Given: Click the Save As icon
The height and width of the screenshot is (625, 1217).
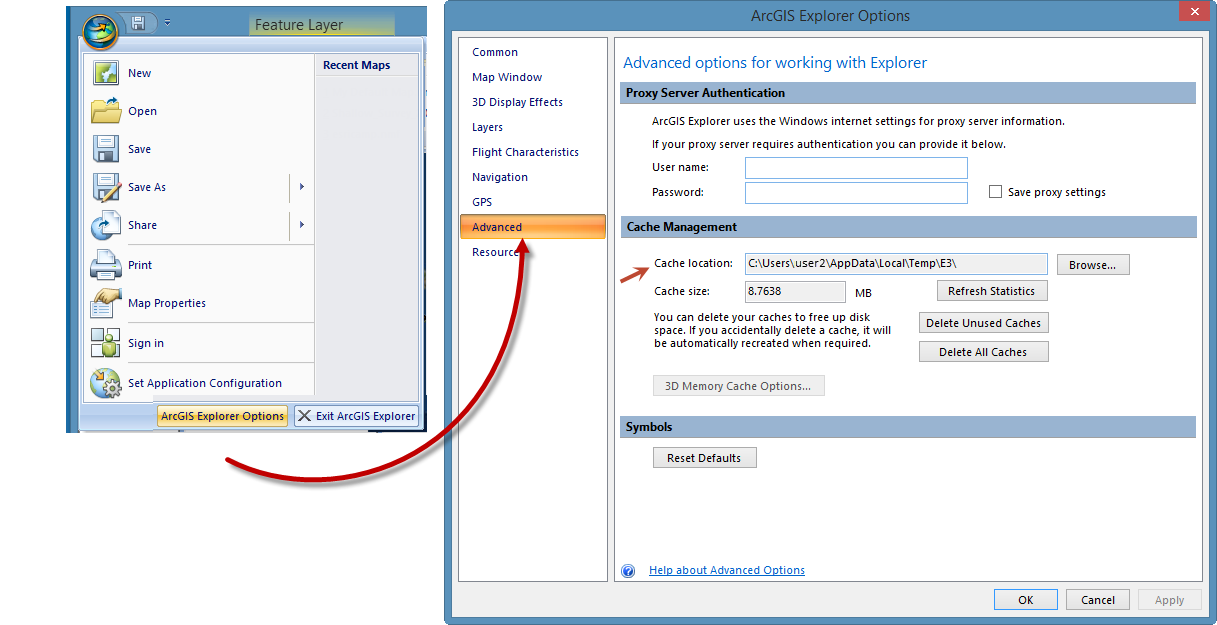Looking at the screenshot, I should tap(106, 187).
